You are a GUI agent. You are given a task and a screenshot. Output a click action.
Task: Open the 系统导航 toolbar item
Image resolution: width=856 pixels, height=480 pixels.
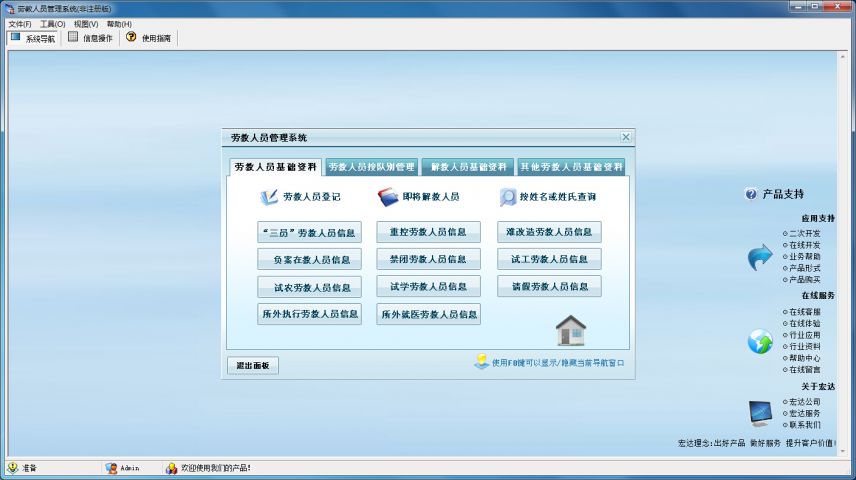[33, 38]
